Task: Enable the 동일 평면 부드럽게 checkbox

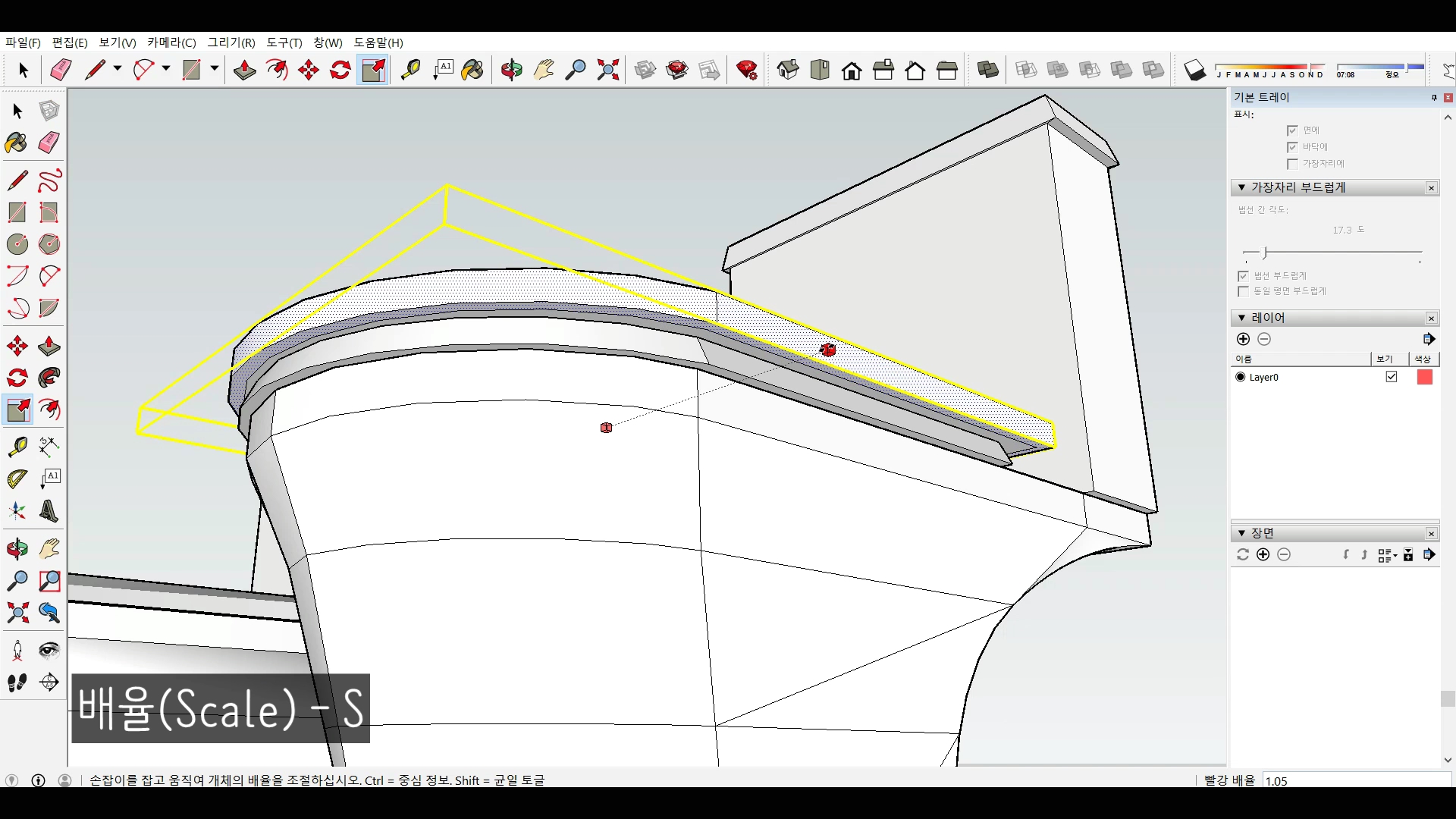Action: 1243,291
